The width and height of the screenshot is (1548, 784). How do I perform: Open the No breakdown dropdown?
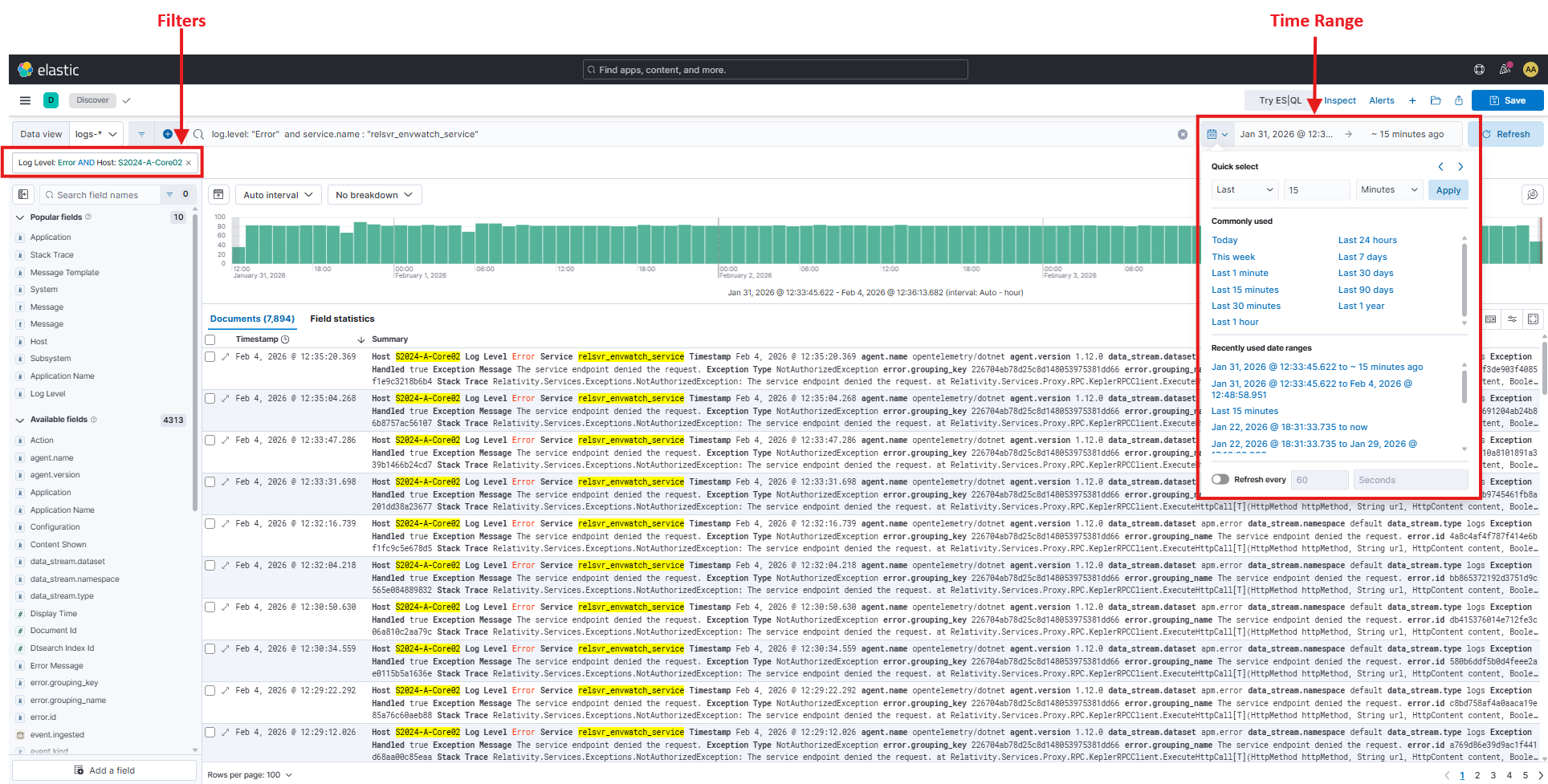tap(373, 195)
